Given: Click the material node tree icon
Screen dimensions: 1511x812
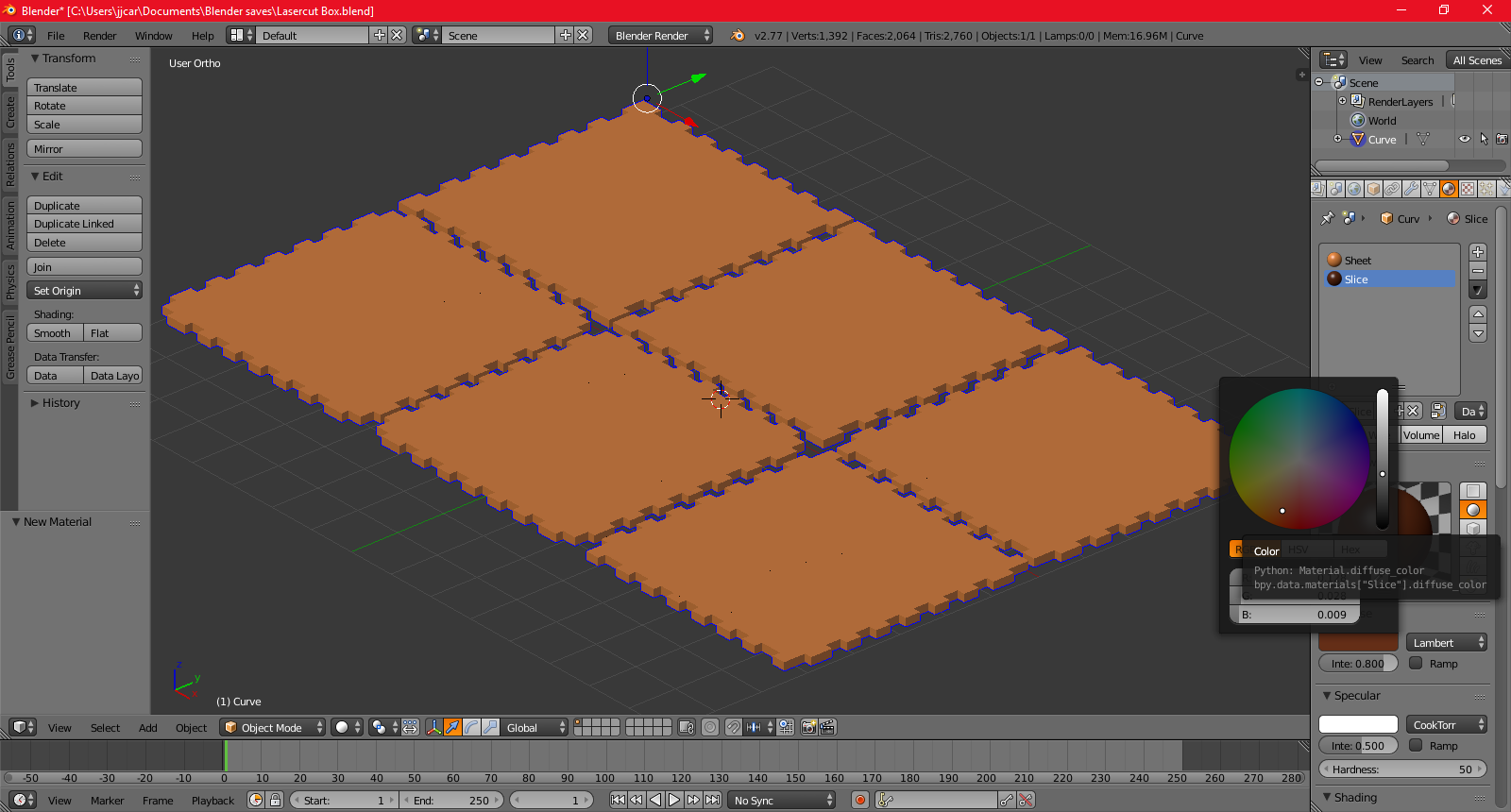Looking at the screenshot, I should 1438,411.
